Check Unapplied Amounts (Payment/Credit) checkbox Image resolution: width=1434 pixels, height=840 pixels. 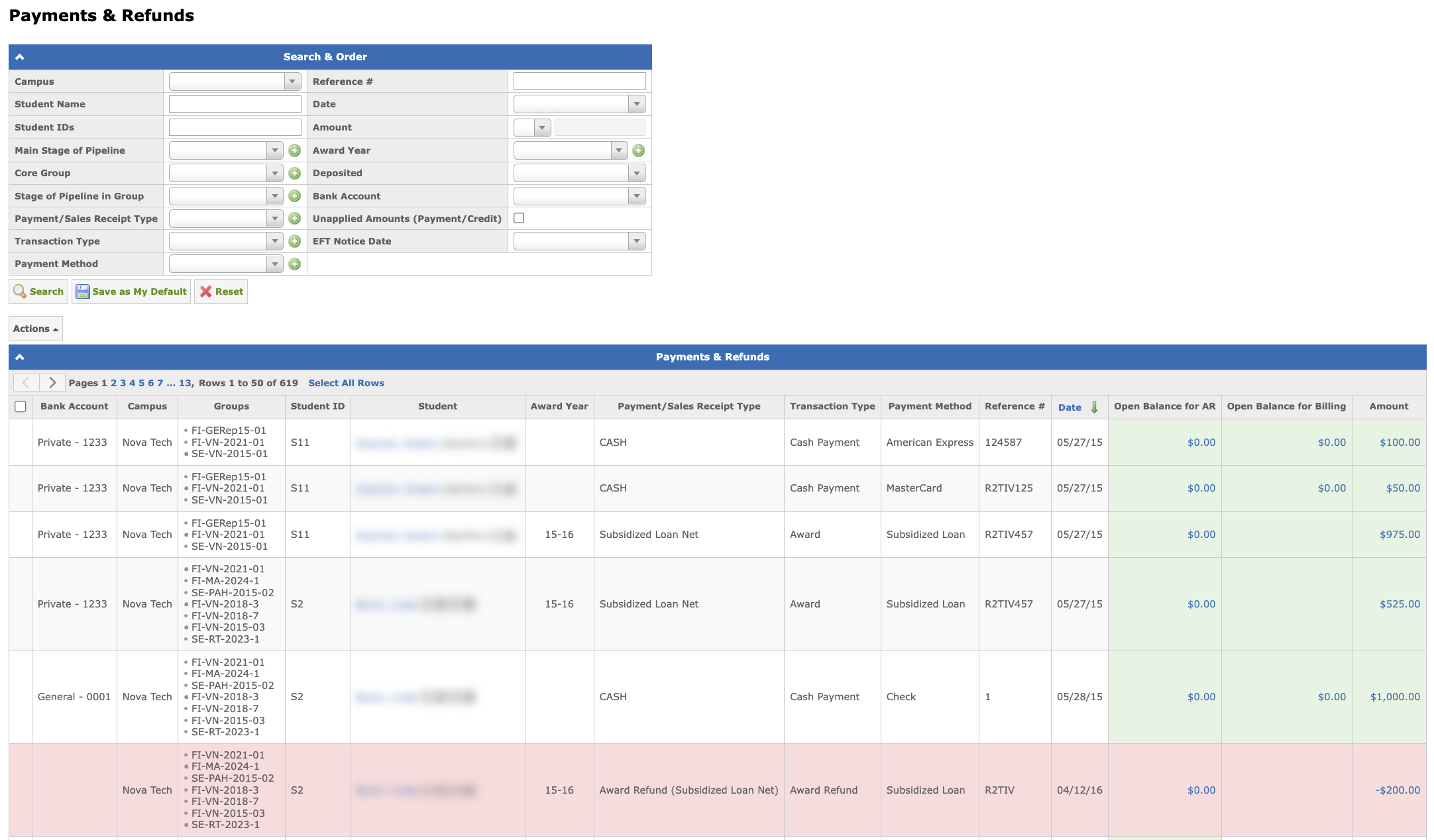click(519, 218)
